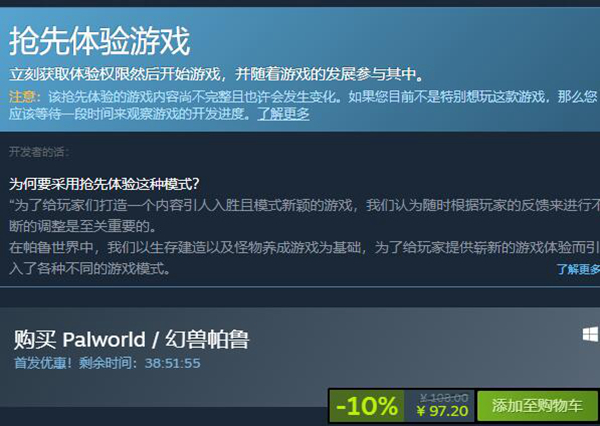
Task: Click the struck-through original price ¥108.00
Action: click(x=444, y=398)
